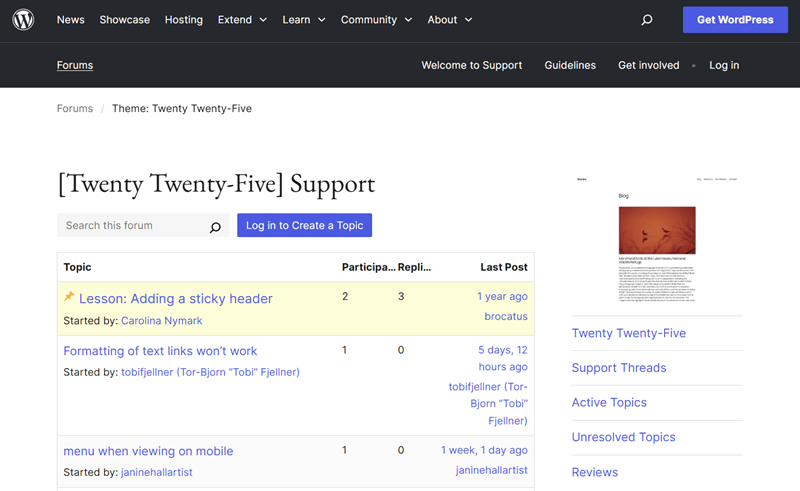
Task: Open the Showcase menu item
Action: point(124,20)
